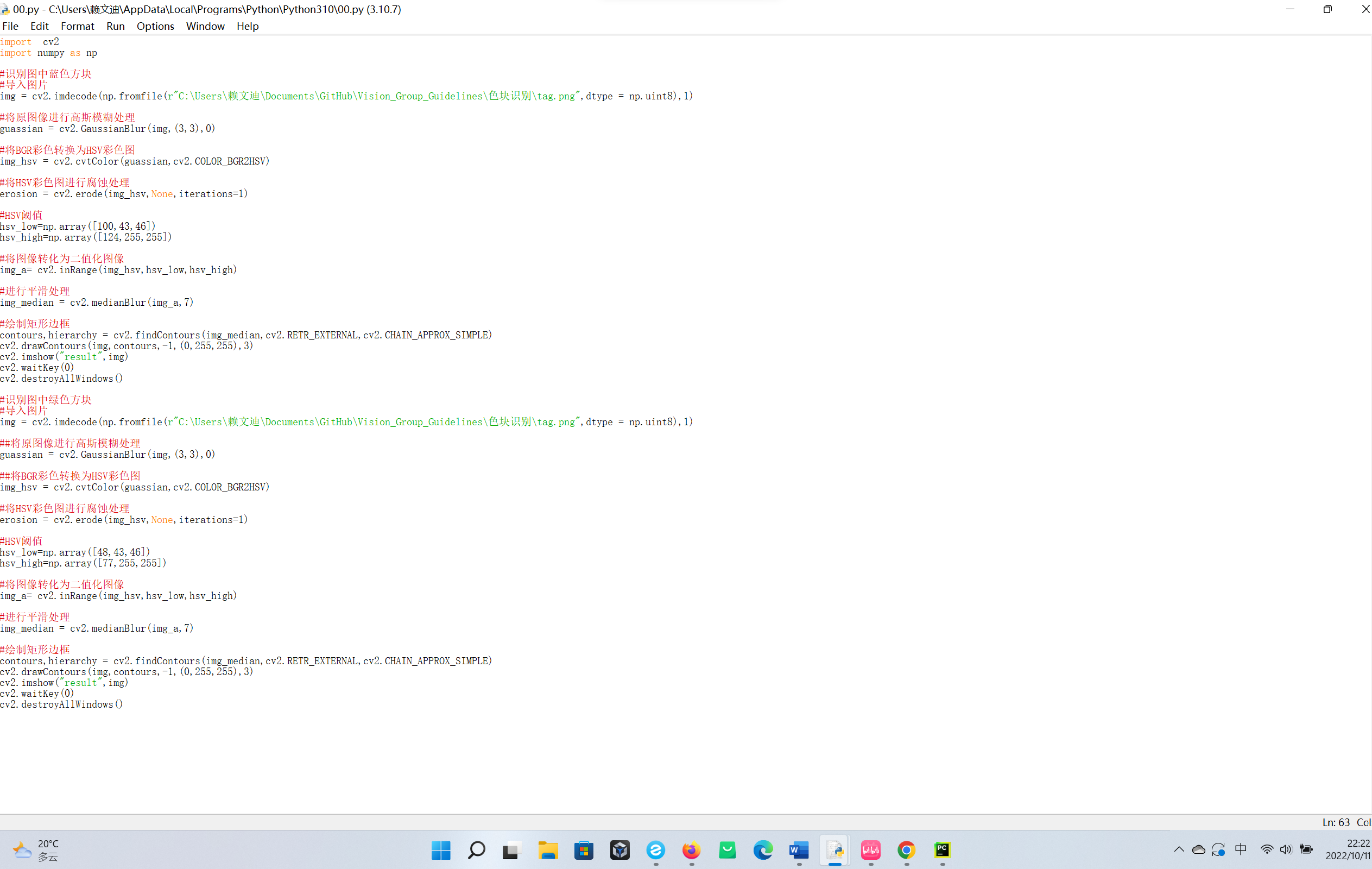Open the Options menu
The width and height of the screenshot is (1372, 869).
(x=155, y=26)
